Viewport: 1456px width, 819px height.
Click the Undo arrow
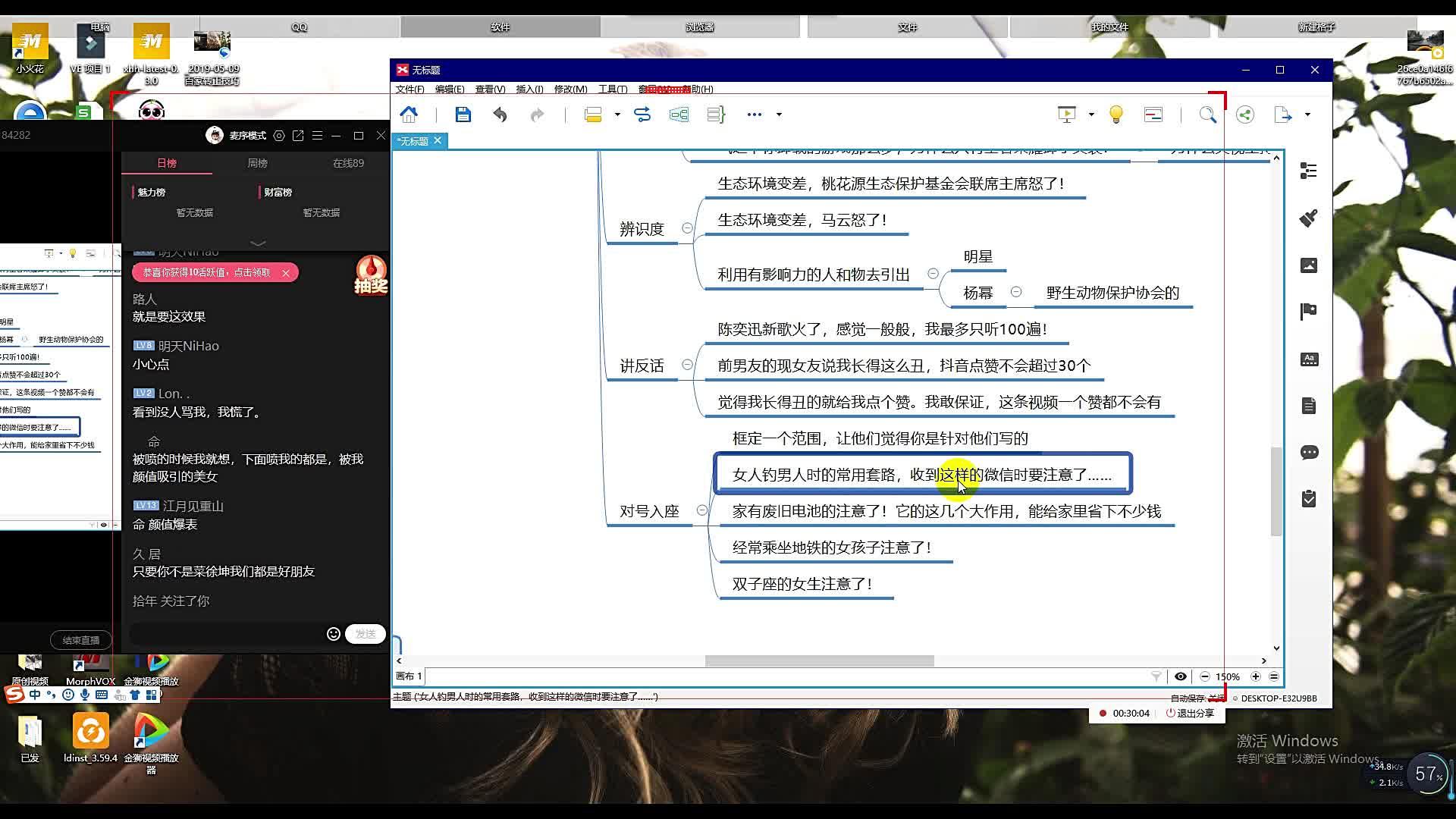[x=500, y=115]
